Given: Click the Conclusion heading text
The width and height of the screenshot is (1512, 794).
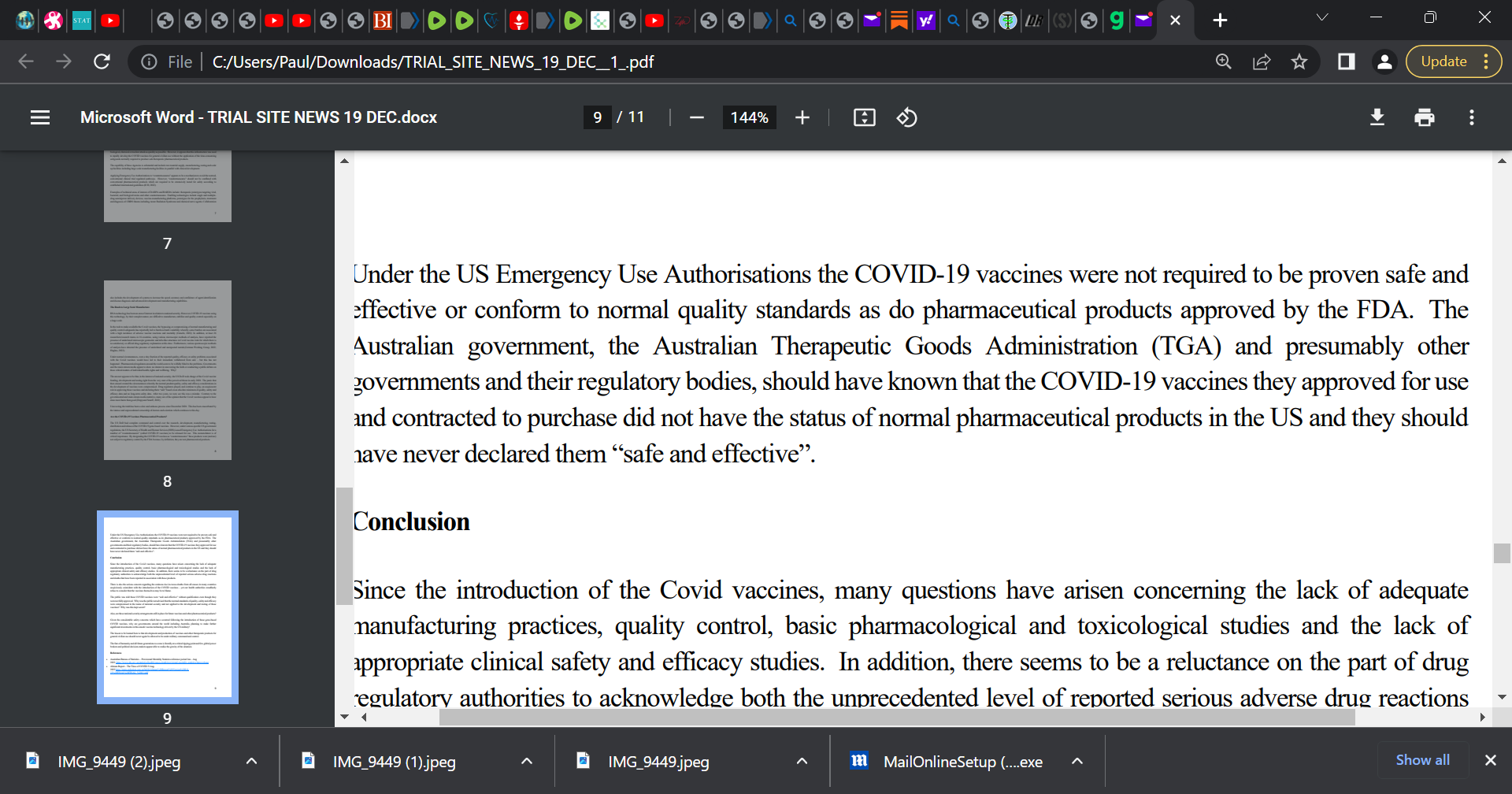Looking at the screenshot, I should pyautogui.click(x=411, y=521).
